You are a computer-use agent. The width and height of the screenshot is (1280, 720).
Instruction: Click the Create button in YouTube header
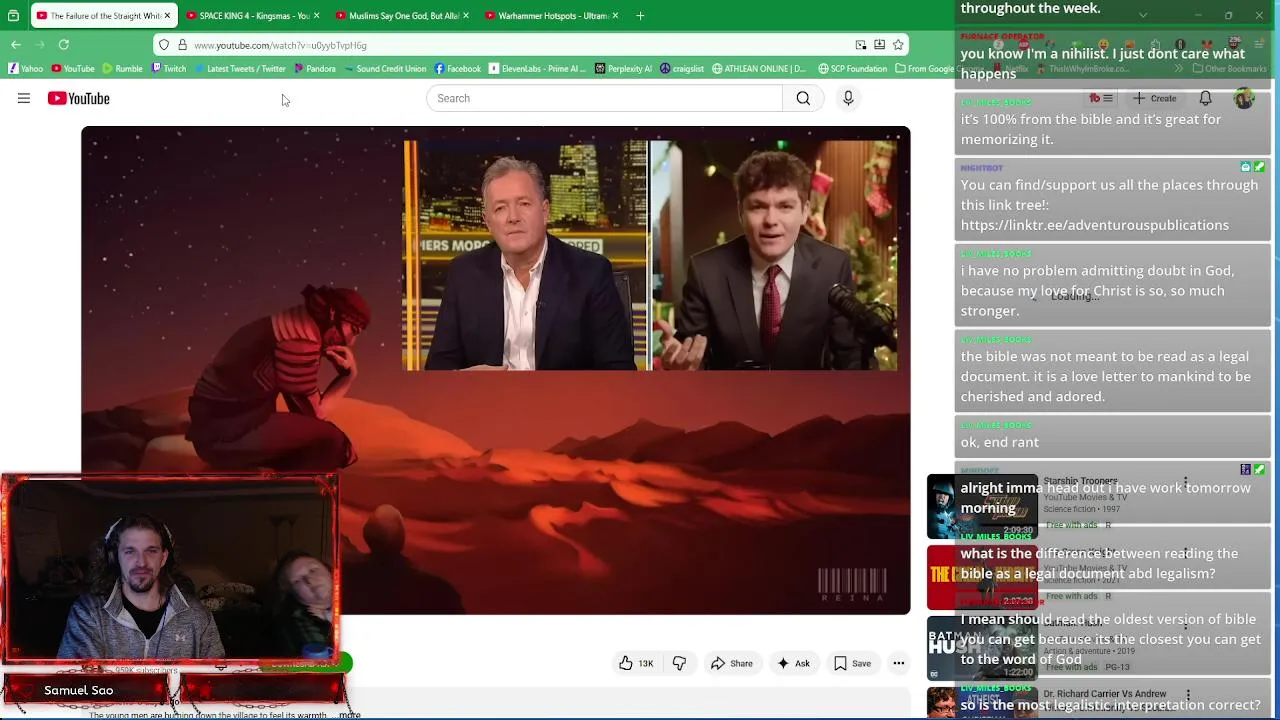(x=1154, y=98)
